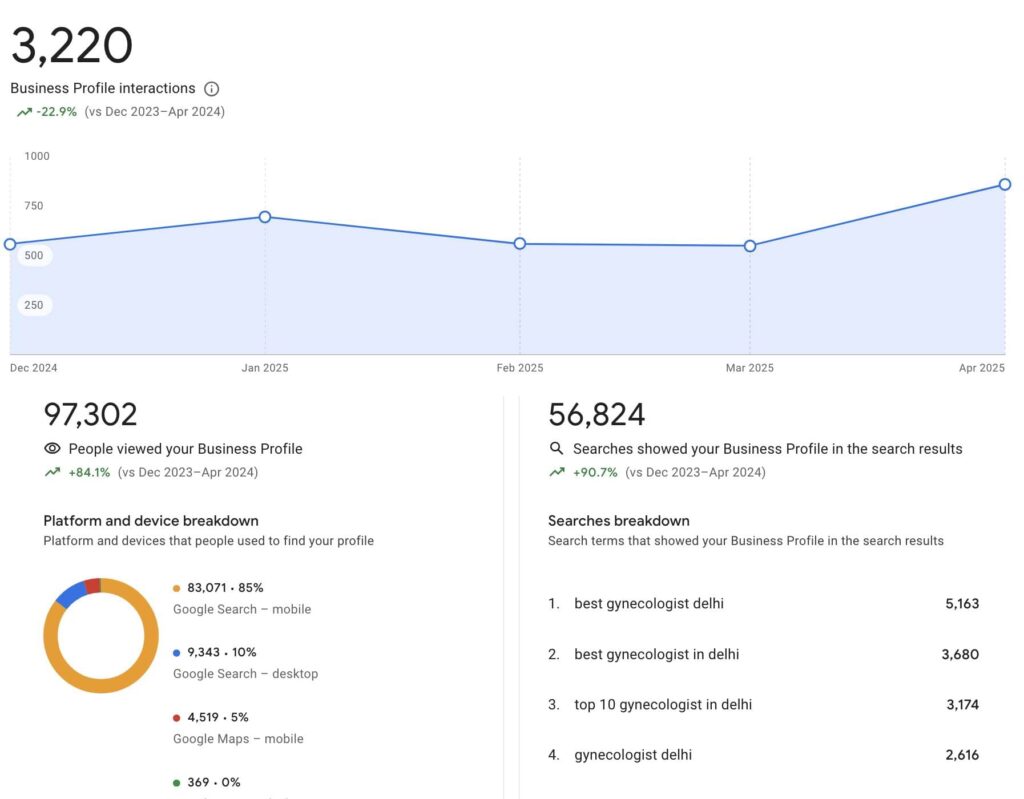Click the '369 · 0%' value
Image resolution: width=1024 pixels, height=799 pixels.
[214, 782]
